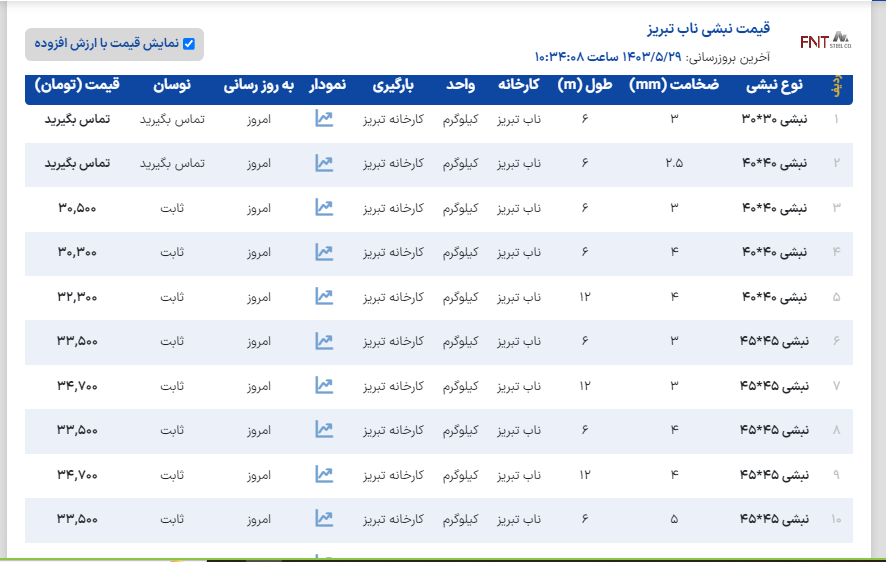Open chart icon for نبشی 40*40 2.5mm row
The image size is (886, 562).
[x=324, y=163]
